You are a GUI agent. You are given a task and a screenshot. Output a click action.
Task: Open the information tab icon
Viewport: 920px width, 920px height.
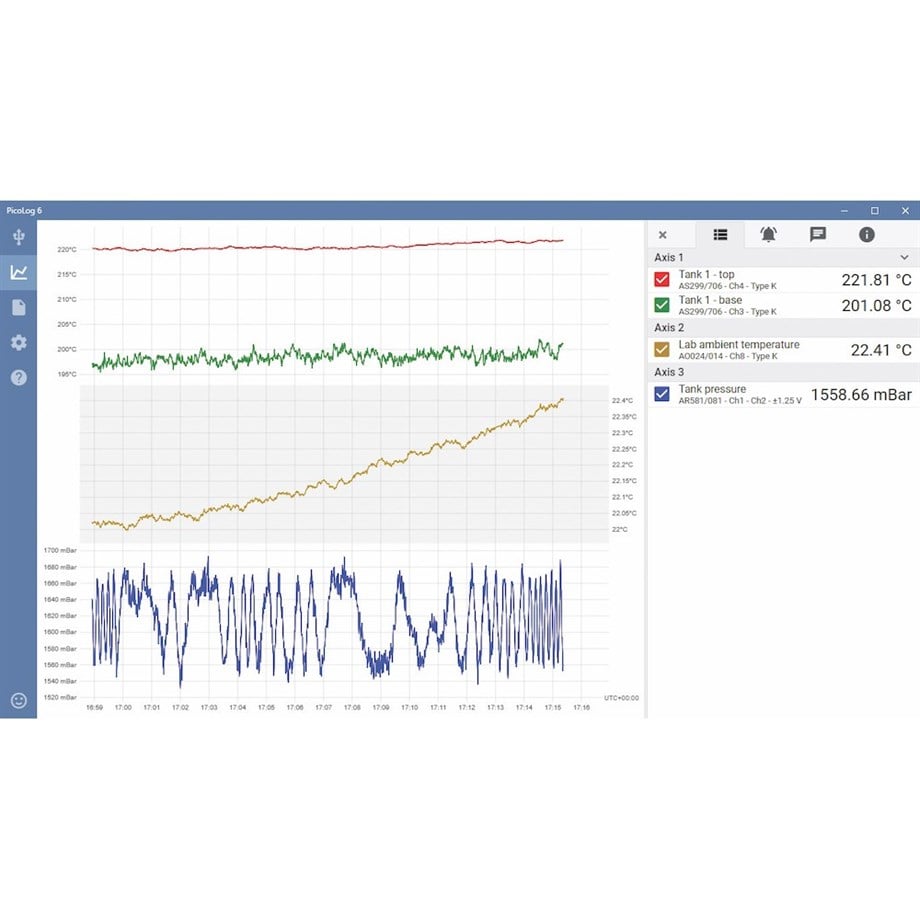[867, 235]
